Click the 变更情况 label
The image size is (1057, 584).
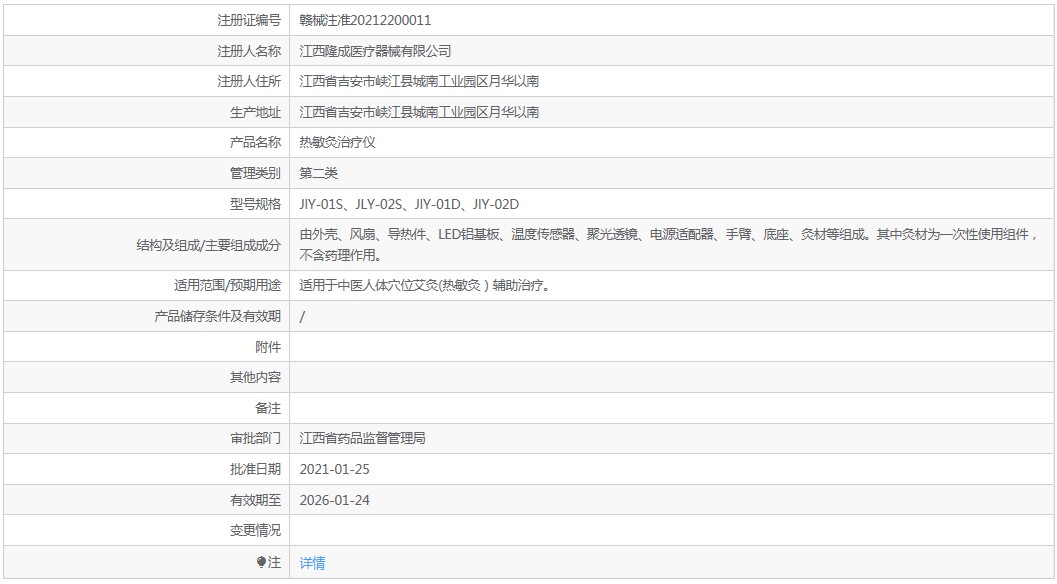point(255,531)
